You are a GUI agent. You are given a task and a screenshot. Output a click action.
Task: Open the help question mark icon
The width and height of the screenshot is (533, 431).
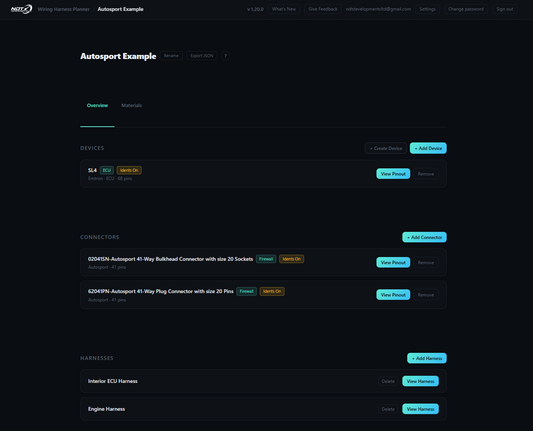click(x=225, y=56)
